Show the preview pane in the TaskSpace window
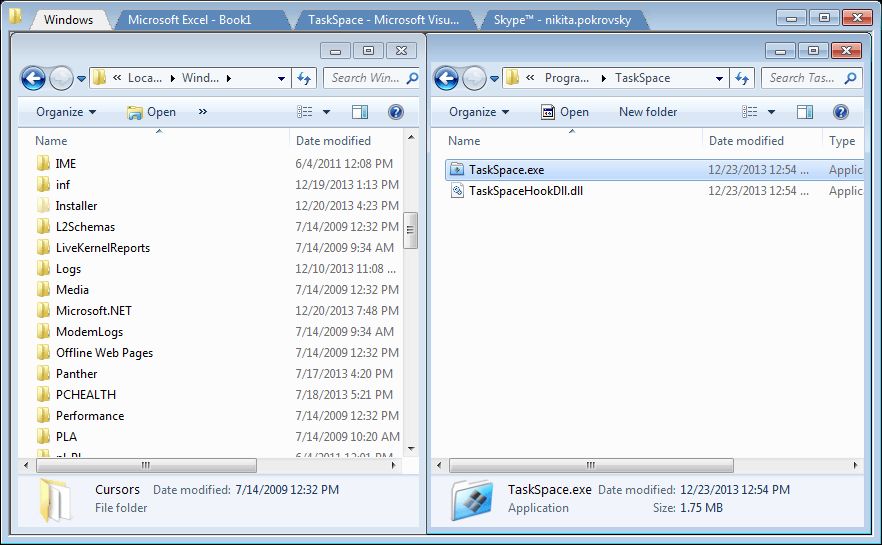The height and width of the screenshot is (545, 882). pos(805,112)
